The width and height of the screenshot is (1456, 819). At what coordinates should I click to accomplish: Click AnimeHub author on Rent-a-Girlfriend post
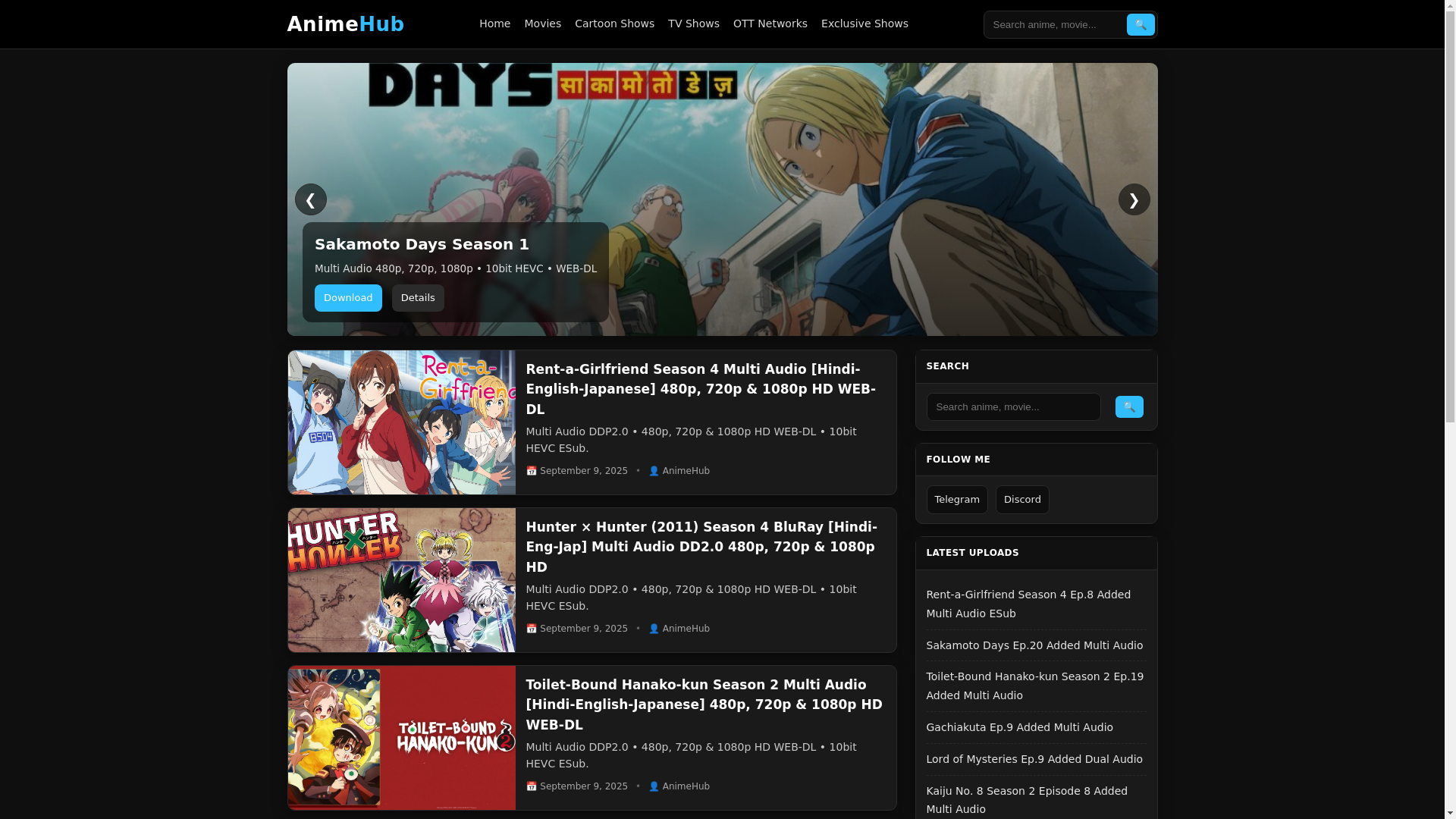tap(686, 471)
